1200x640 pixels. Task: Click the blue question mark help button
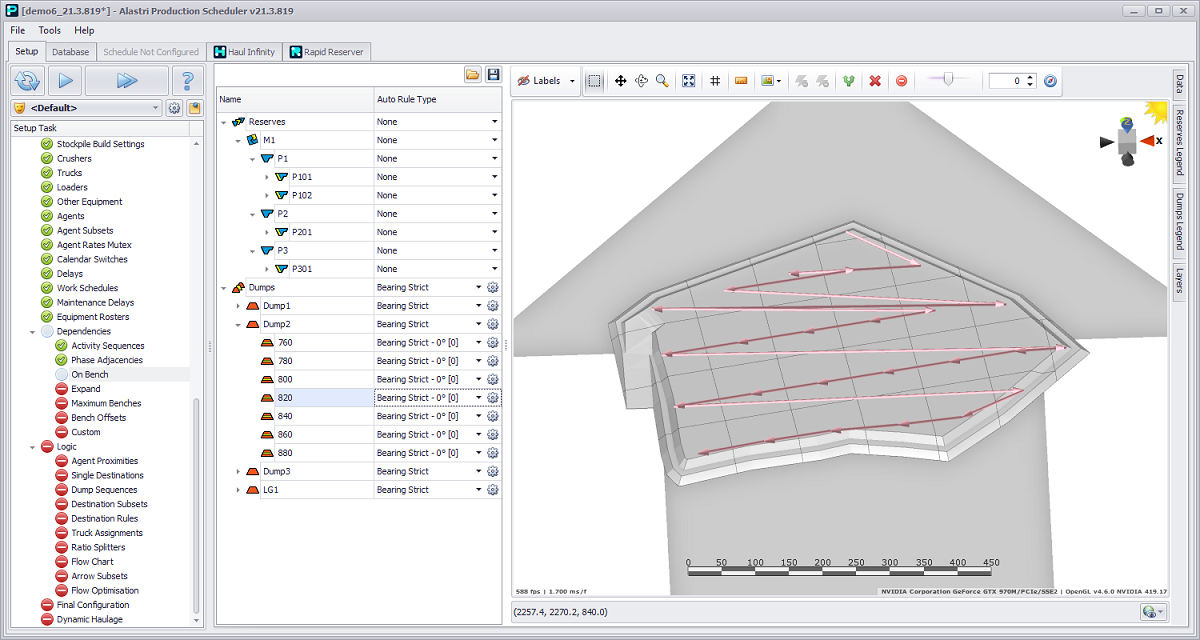coord(187,81)
